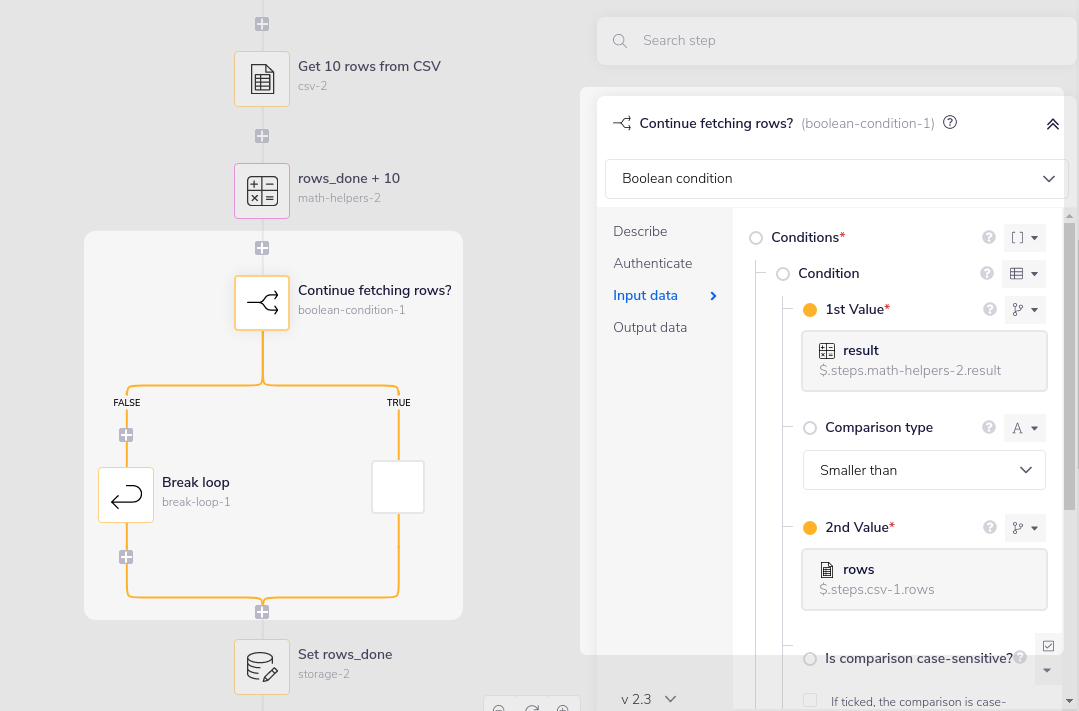The width and height of the screenshot is (1079, 711).
Task: Tick the case-sensitive comparison checkbox
Action: (810, 700)
